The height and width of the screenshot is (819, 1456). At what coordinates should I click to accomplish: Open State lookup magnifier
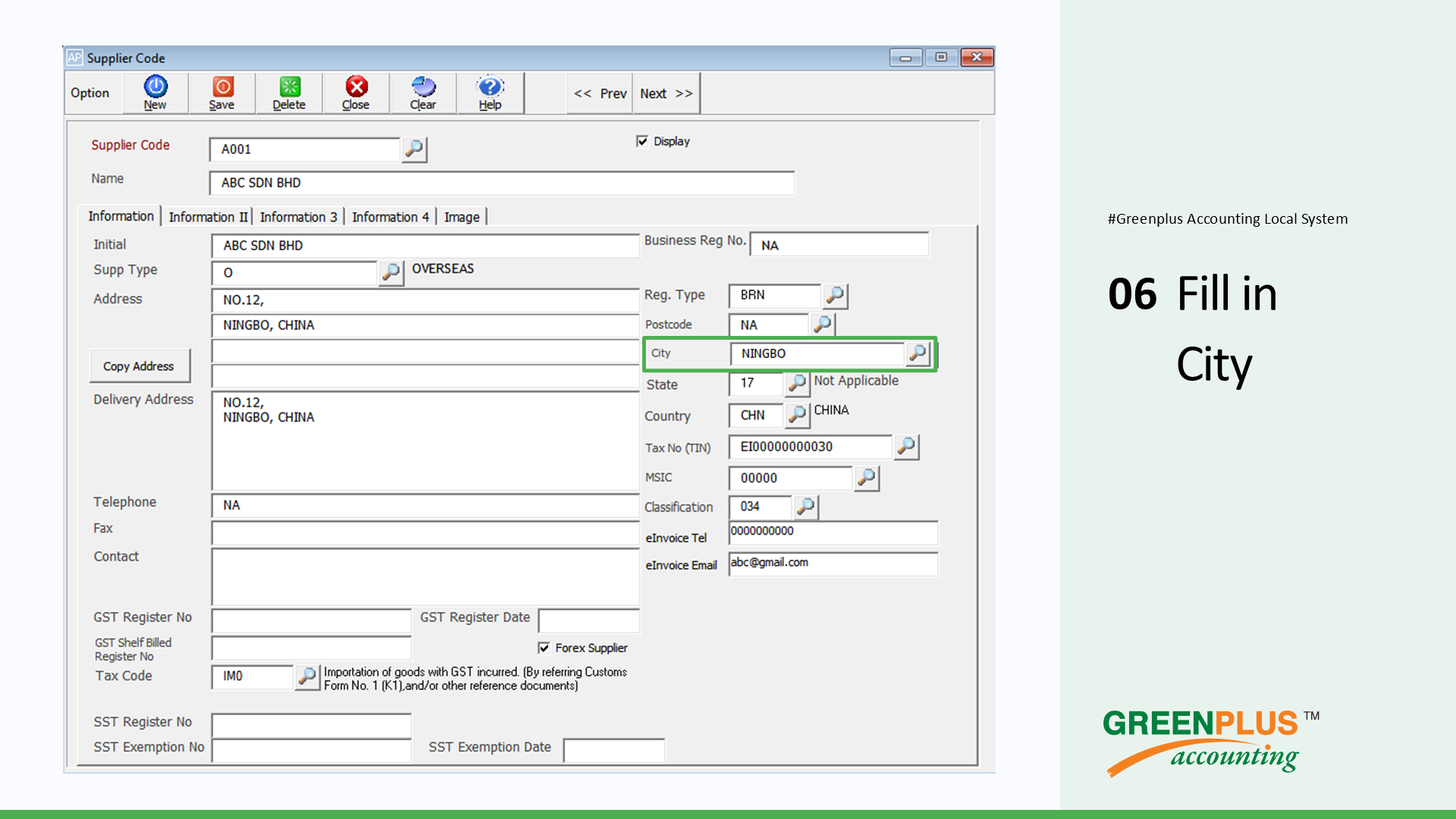[796, 383]
